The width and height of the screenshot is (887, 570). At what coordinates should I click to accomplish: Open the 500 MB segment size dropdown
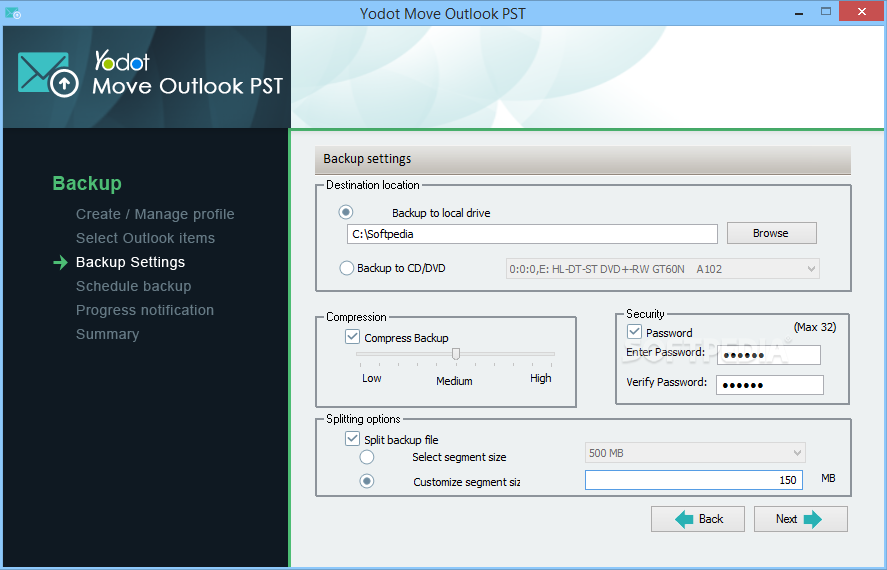pos(695,453)
